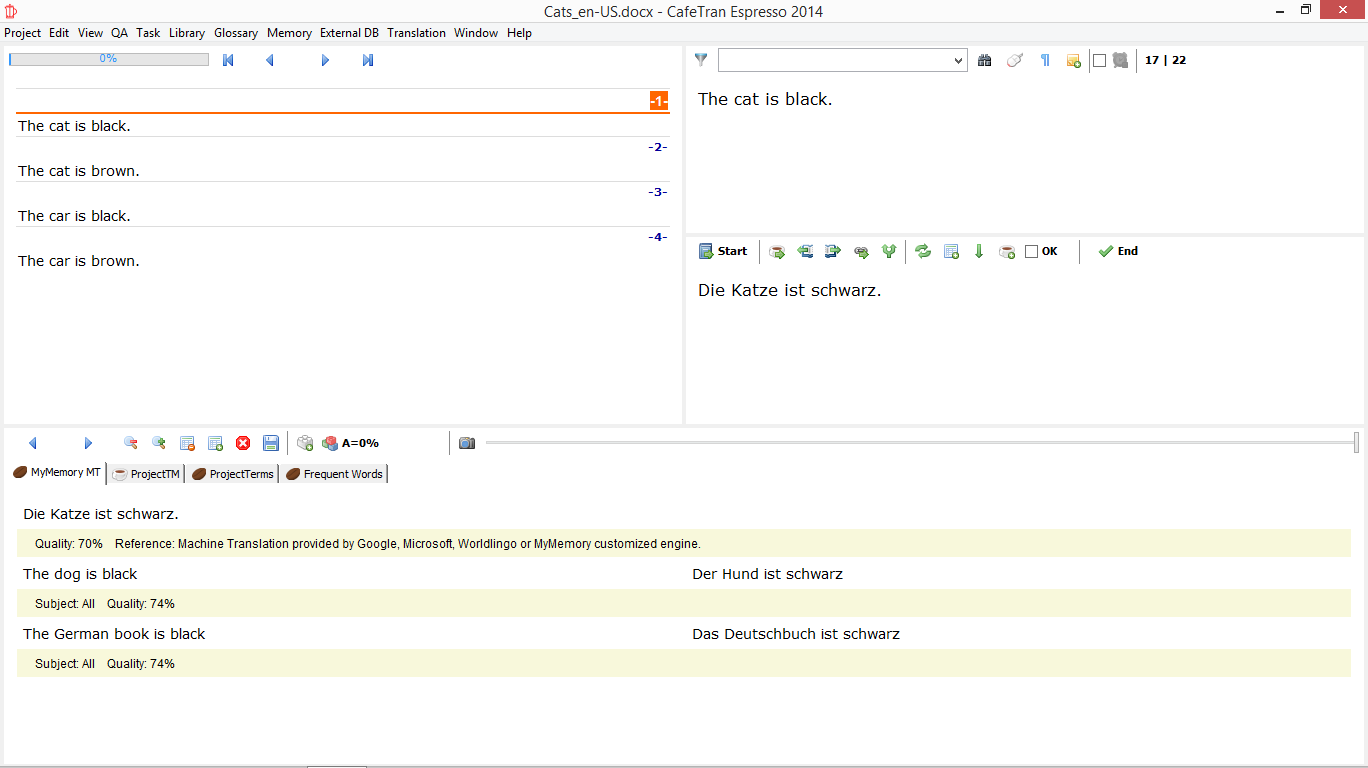The image size is (1368, 768).
Task: Open the Glossary menu
Action: (236, 33)
